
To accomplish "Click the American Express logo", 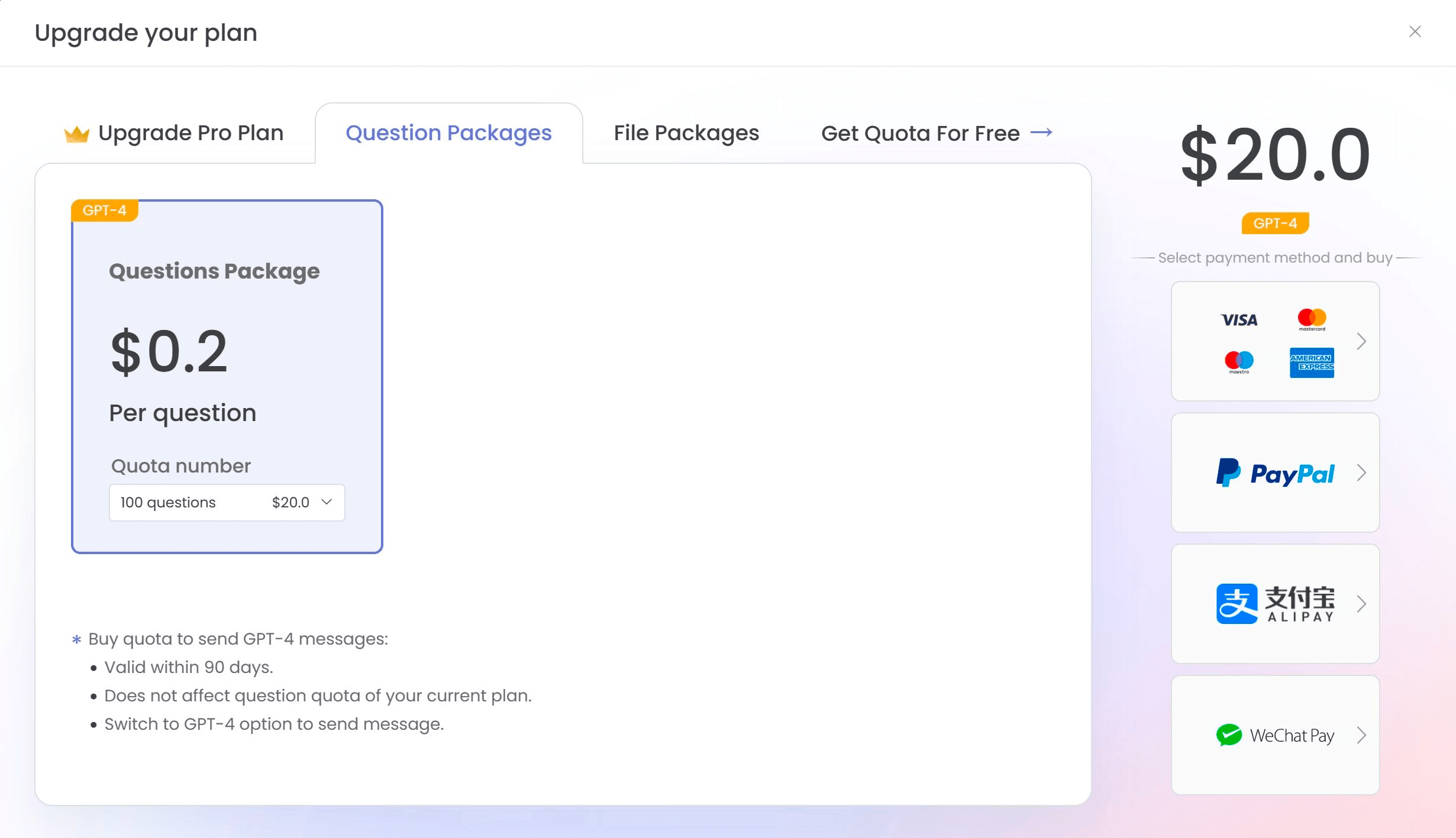I will click(1312, 362).
